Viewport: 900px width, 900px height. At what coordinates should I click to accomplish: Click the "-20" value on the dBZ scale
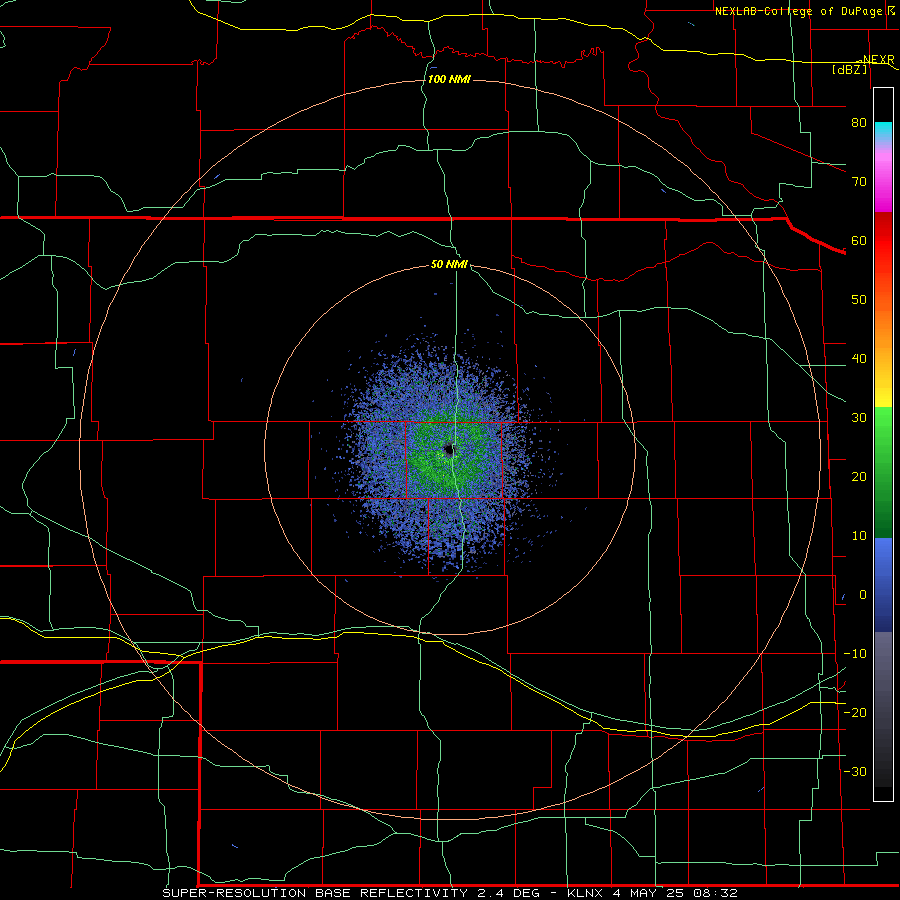coord(855,712)
